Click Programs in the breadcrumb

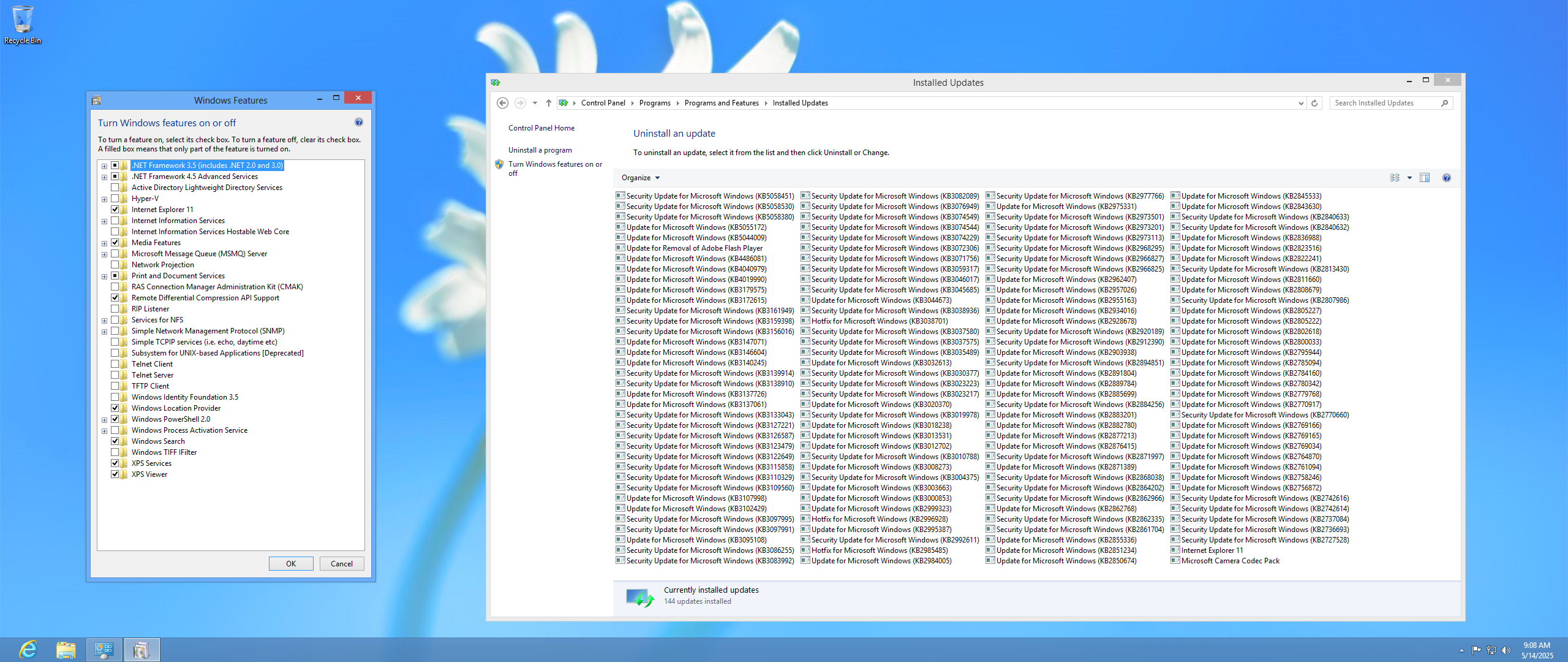655,103
